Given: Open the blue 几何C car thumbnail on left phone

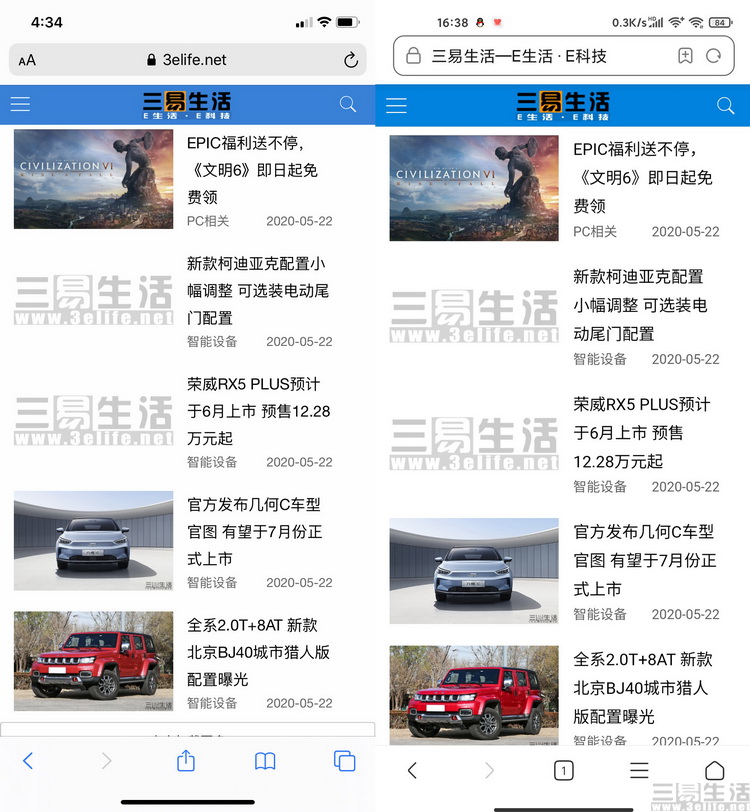Looking at the screenshot, I should (x=94, y=541).
